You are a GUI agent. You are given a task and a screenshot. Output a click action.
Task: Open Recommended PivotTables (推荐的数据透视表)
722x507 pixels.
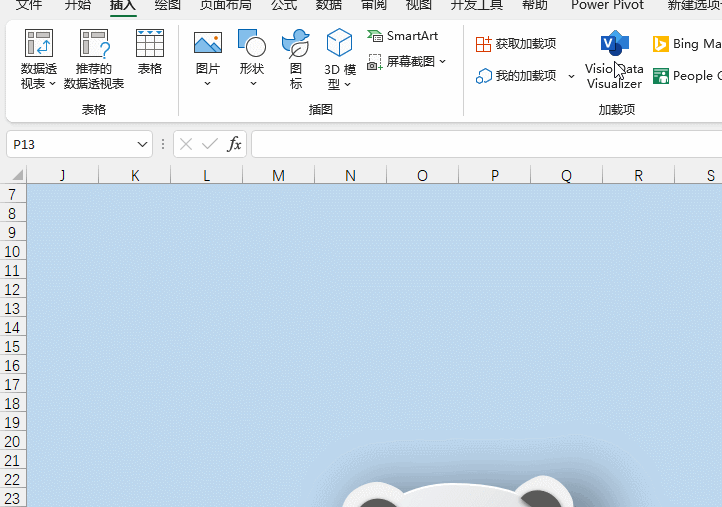[94, 44]
